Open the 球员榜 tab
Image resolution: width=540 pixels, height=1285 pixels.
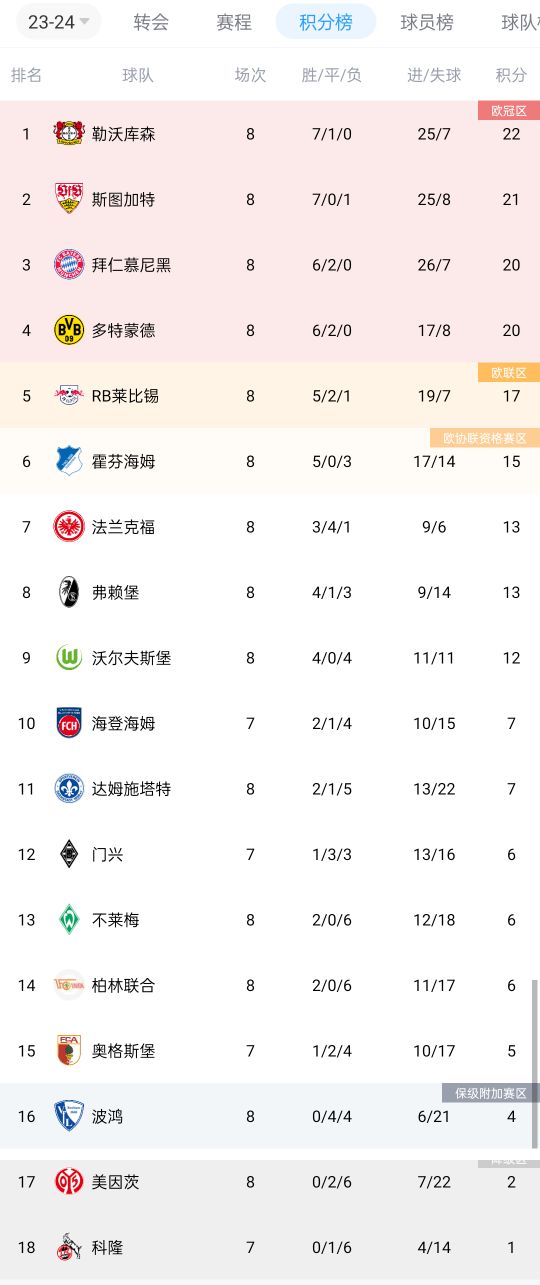point(427,22)
